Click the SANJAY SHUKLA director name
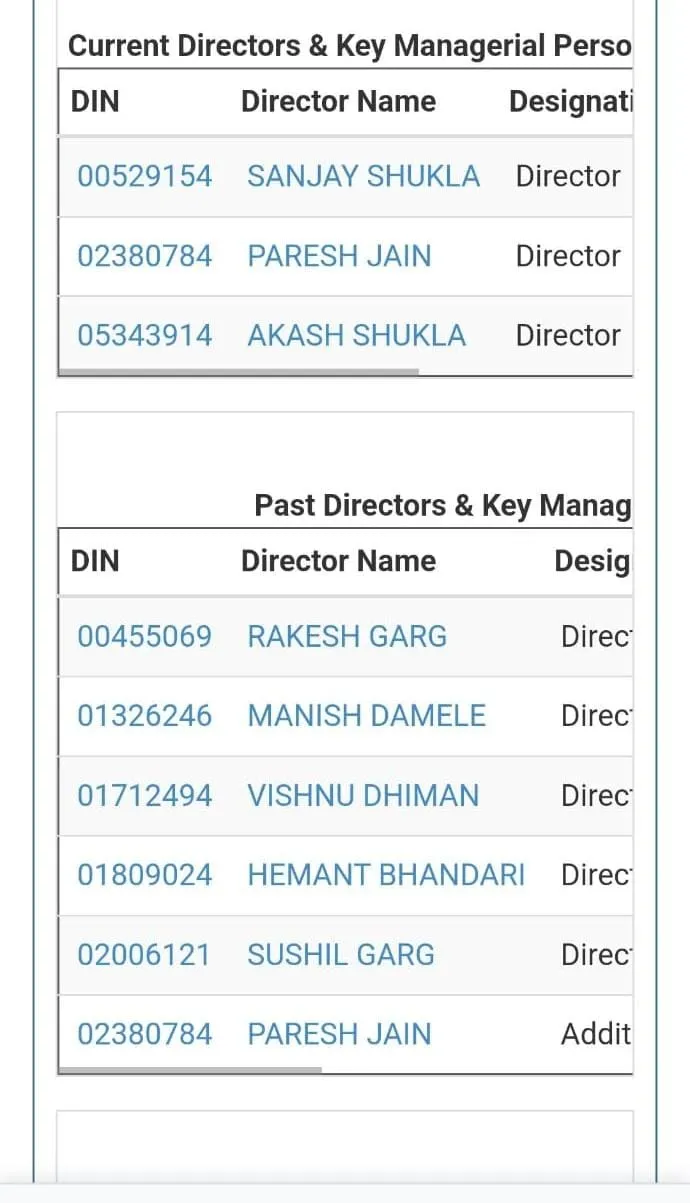This screenshot has height=1203, width=690. point(363,177)
